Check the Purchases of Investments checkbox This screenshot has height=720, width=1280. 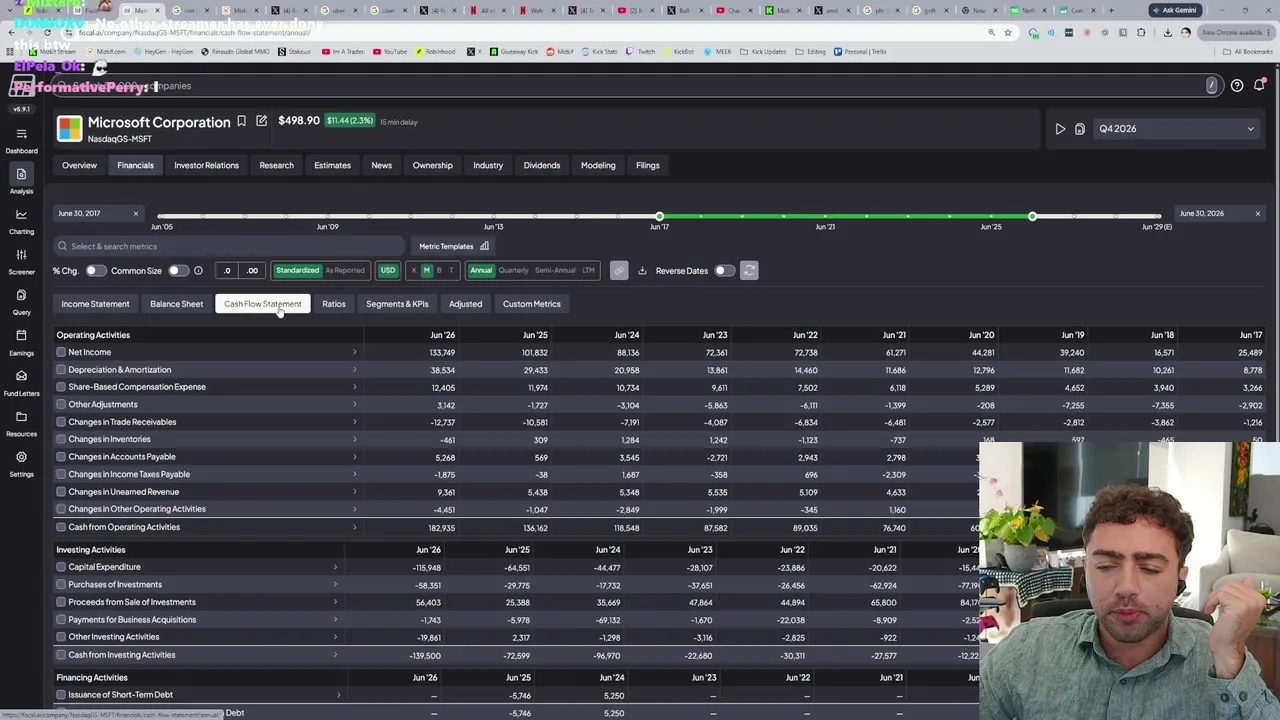tap(61, 585)
